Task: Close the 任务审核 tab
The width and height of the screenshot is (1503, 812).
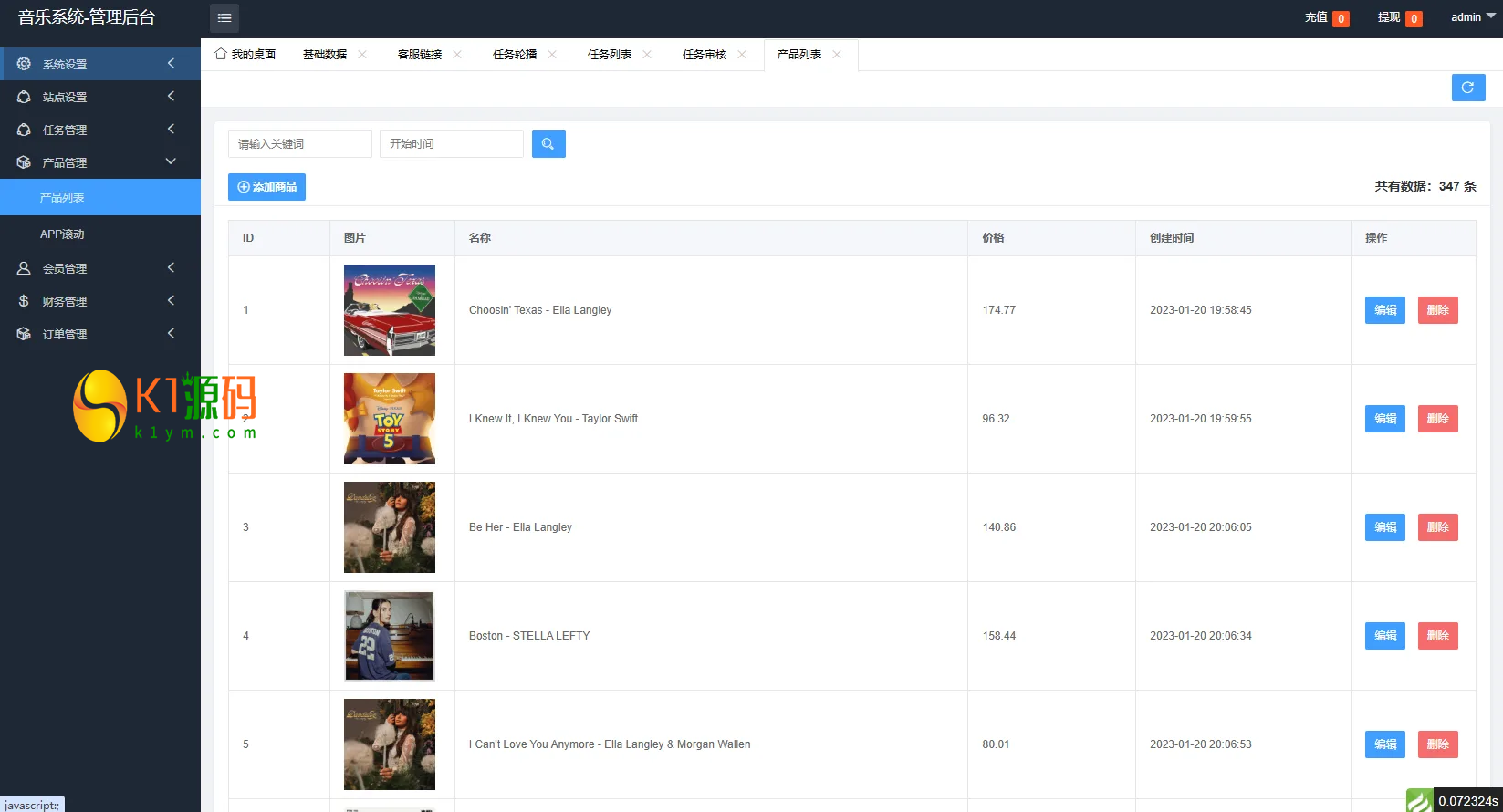Action: [742, 55]
